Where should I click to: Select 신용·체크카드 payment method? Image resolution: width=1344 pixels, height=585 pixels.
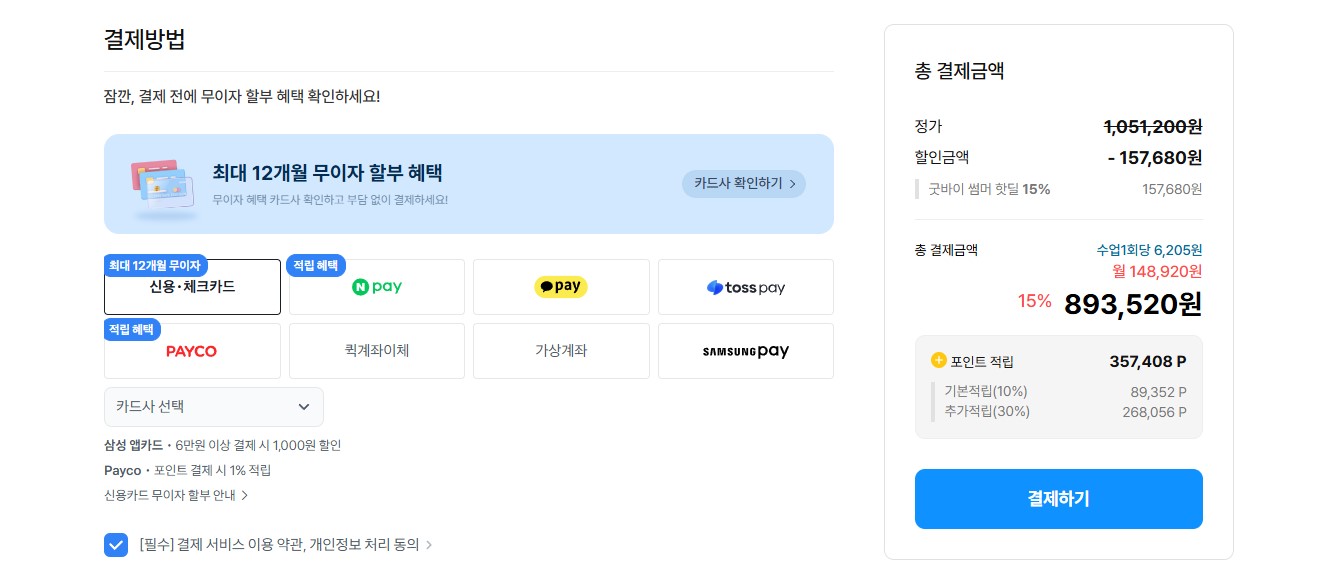tap(192, 288)
